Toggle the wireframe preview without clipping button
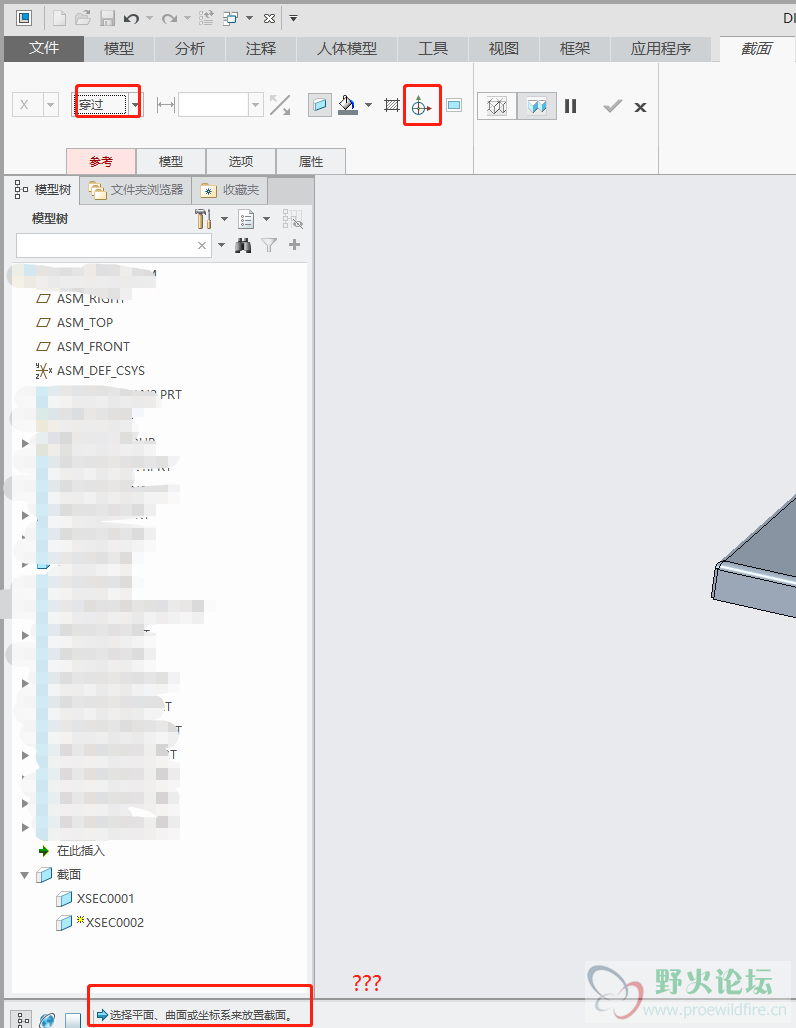 coord(497,106)
